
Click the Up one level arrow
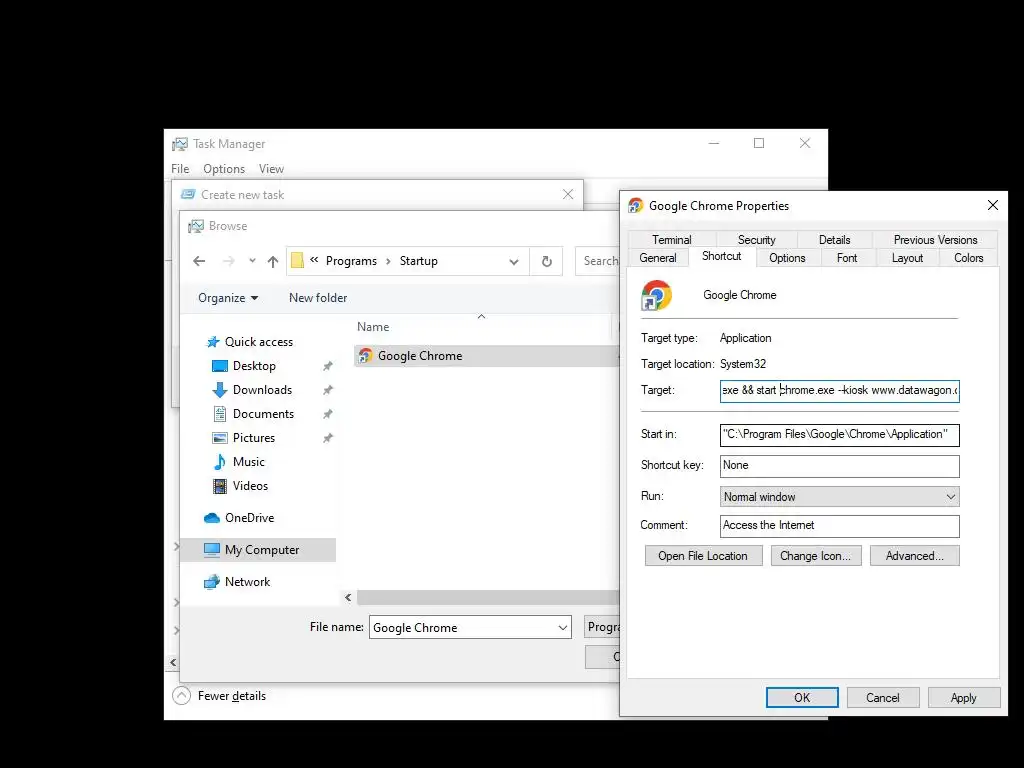tap(273, 261)
